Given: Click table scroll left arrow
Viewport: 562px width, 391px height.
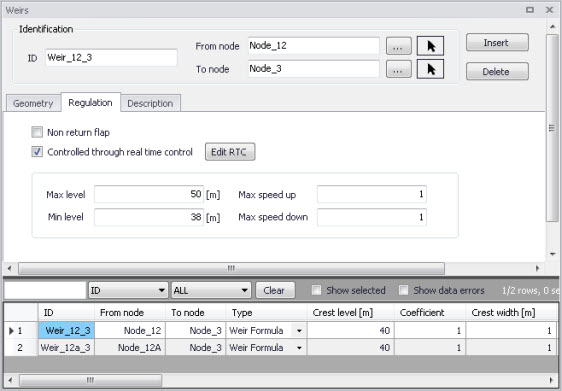Looking at the screenshot, I should pos(10,380).
